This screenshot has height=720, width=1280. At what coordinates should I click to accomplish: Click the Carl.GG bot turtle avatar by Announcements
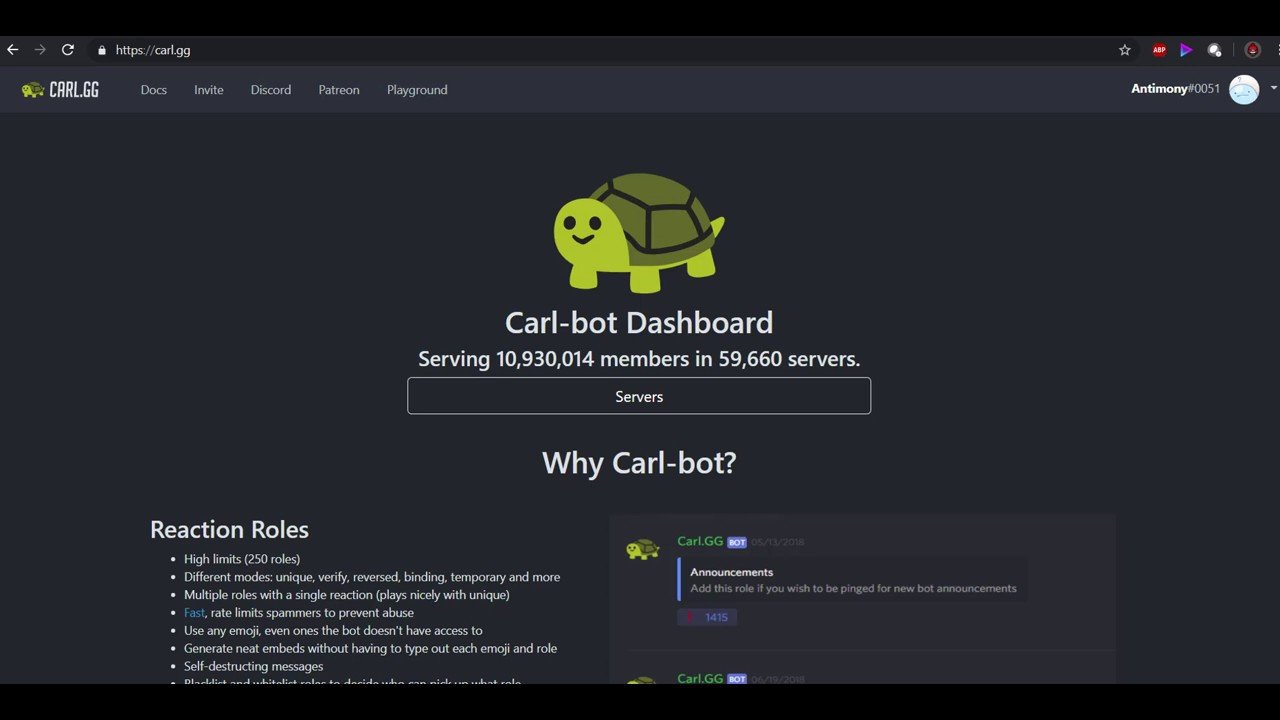coord(642,550)
